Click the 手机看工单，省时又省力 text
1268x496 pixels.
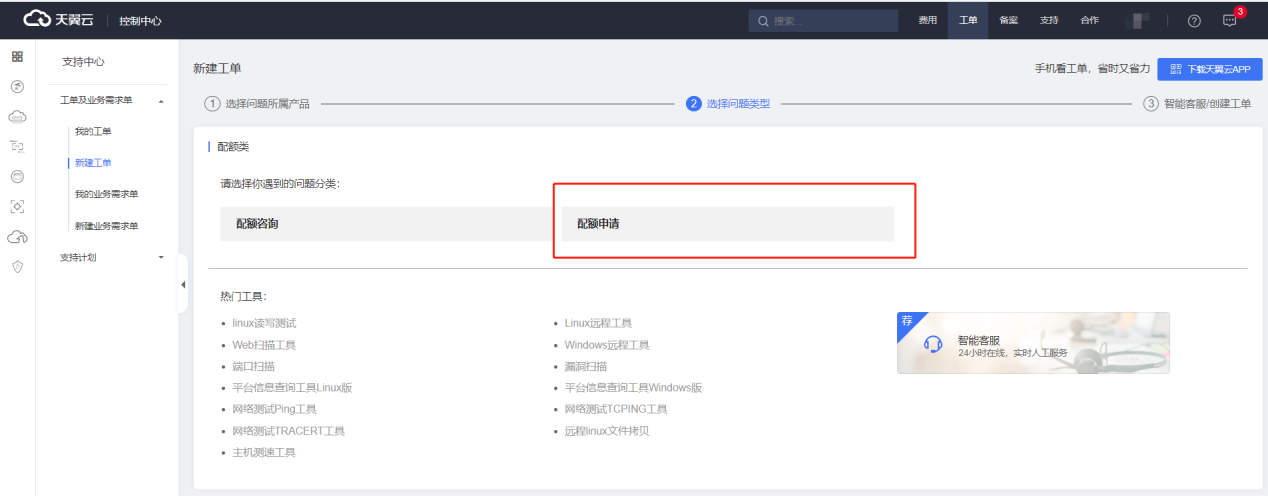click(1092, 69)
